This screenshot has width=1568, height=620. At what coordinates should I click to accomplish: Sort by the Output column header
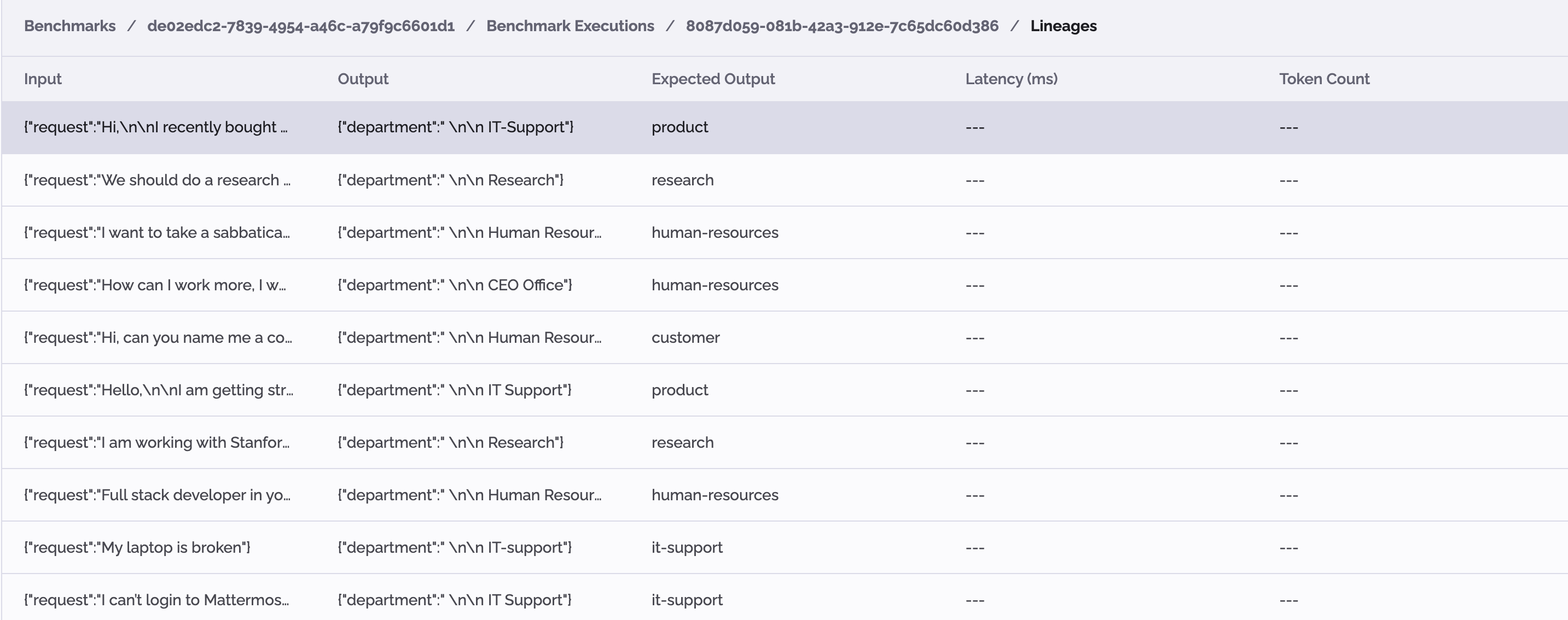(363, 79)
